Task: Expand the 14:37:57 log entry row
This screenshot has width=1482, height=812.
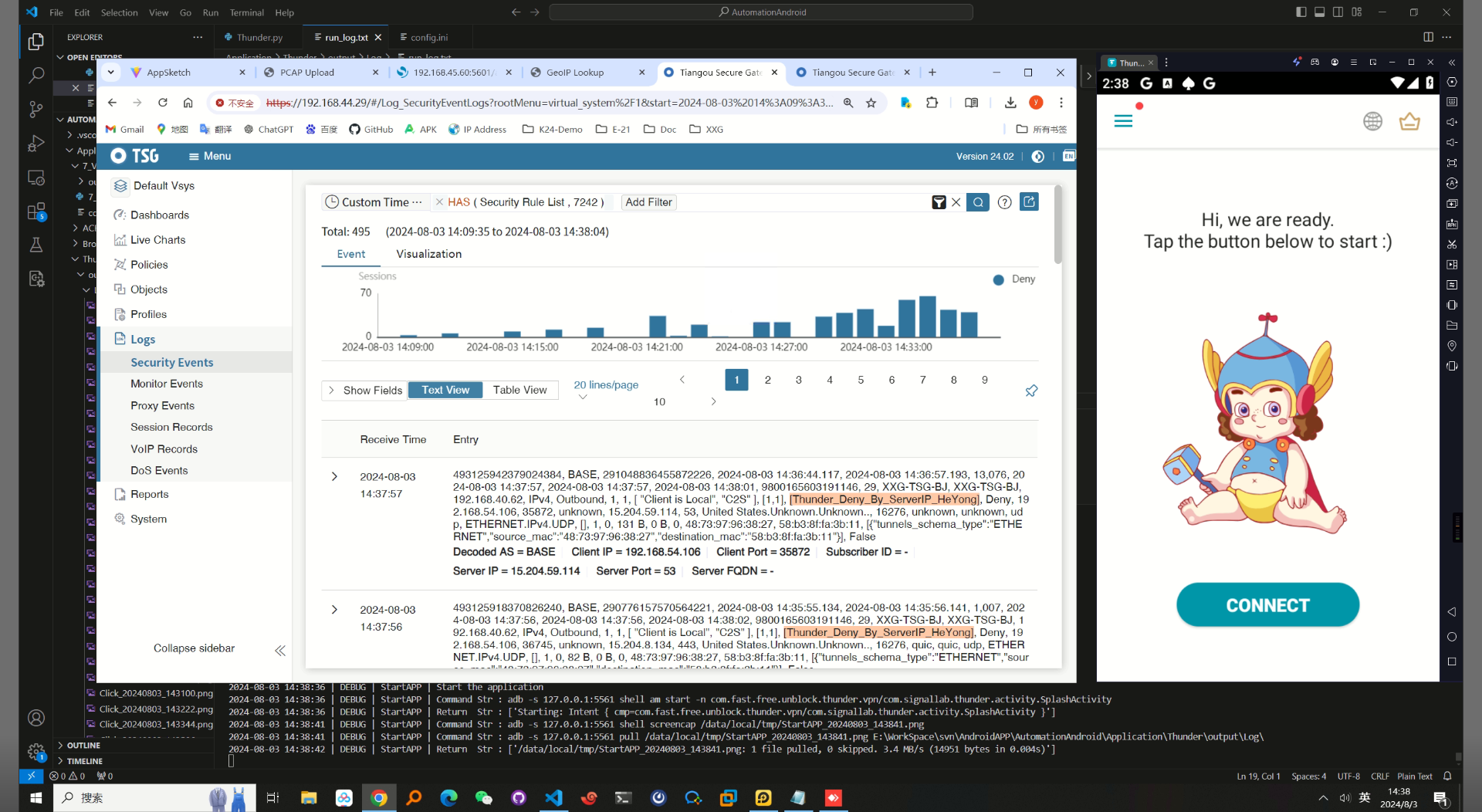Action: pos(334,476)
